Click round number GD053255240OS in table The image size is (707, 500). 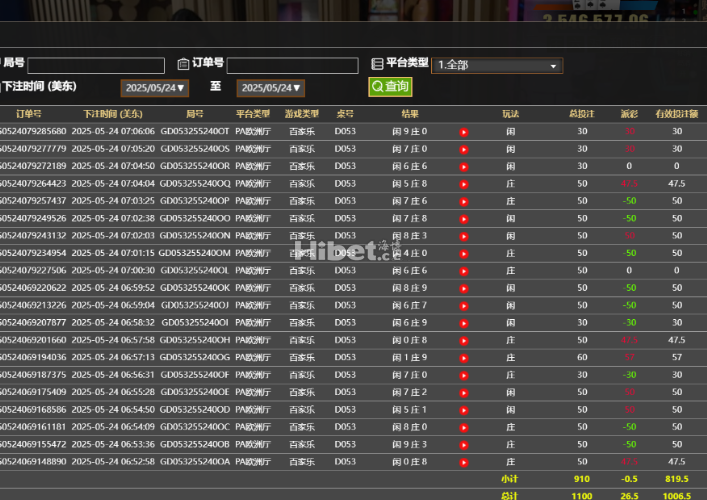194,149
